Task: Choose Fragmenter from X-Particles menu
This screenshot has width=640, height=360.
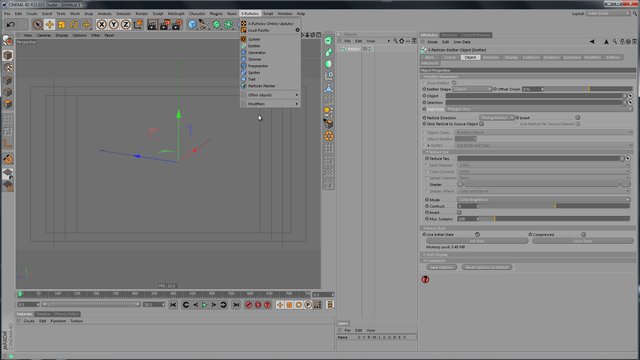Action: click(271, 66)
